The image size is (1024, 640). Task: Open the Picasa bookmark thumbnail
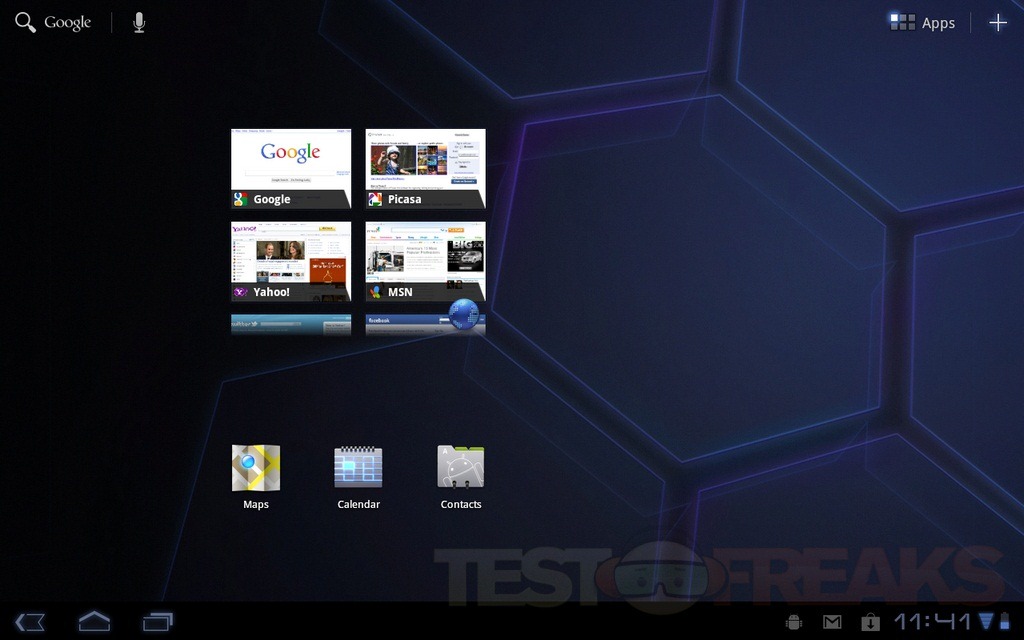pyautogui.click(x=425, y=167)
